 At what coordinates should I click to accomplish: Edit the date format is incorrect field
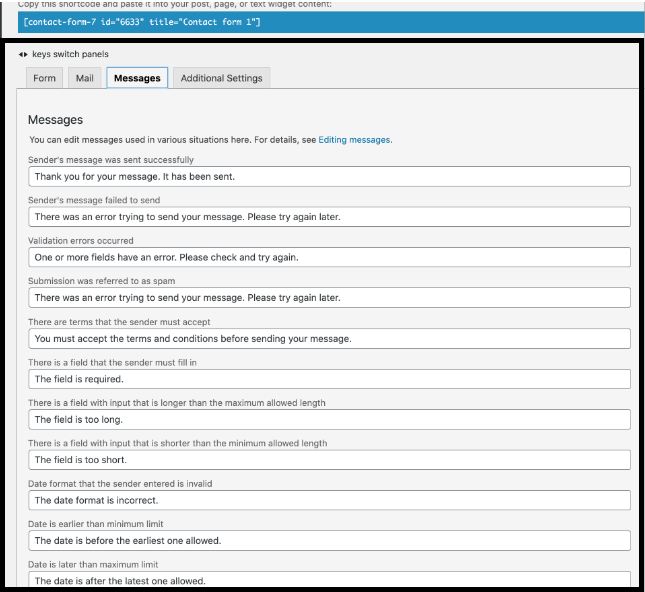(329, 500)
